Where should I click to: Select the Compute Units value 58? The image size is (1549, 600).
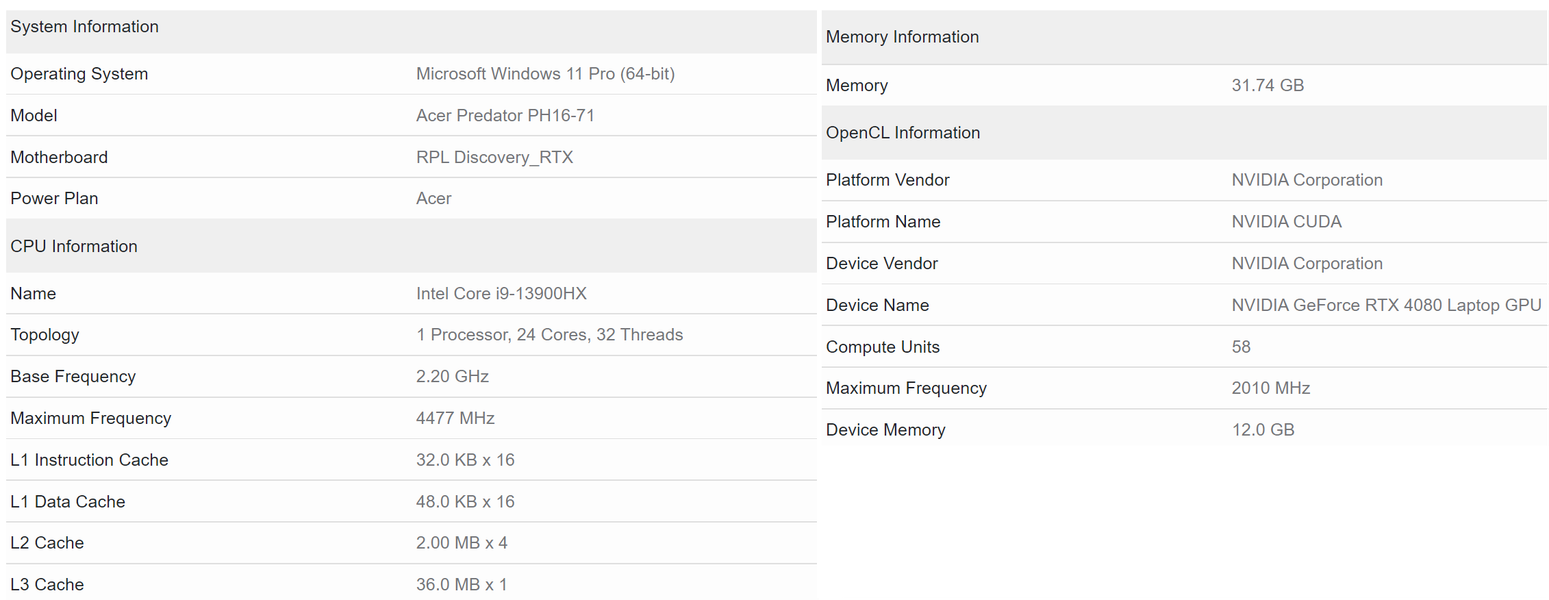1241,347
